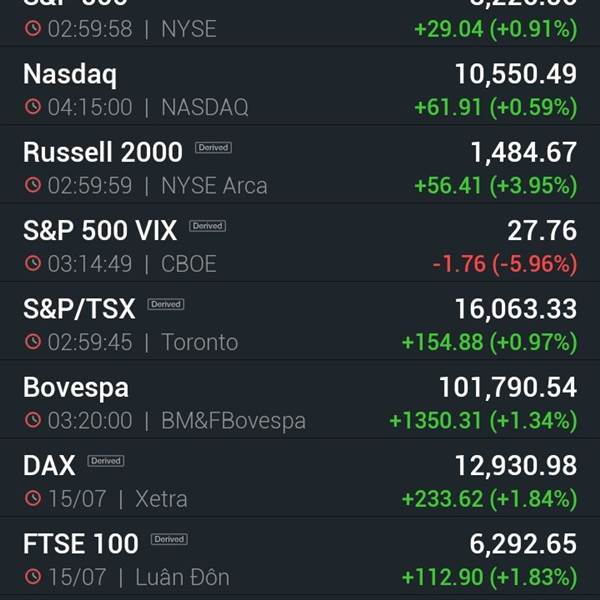Click the clock icon in S&P/TSX row

[x=33, y=342]
